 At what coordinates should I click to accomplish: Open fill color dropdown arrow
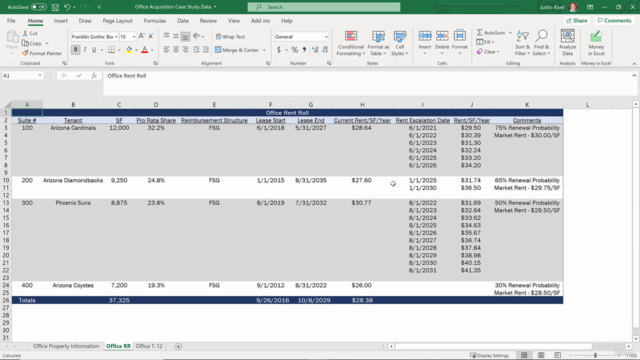(x=136, y=50)
